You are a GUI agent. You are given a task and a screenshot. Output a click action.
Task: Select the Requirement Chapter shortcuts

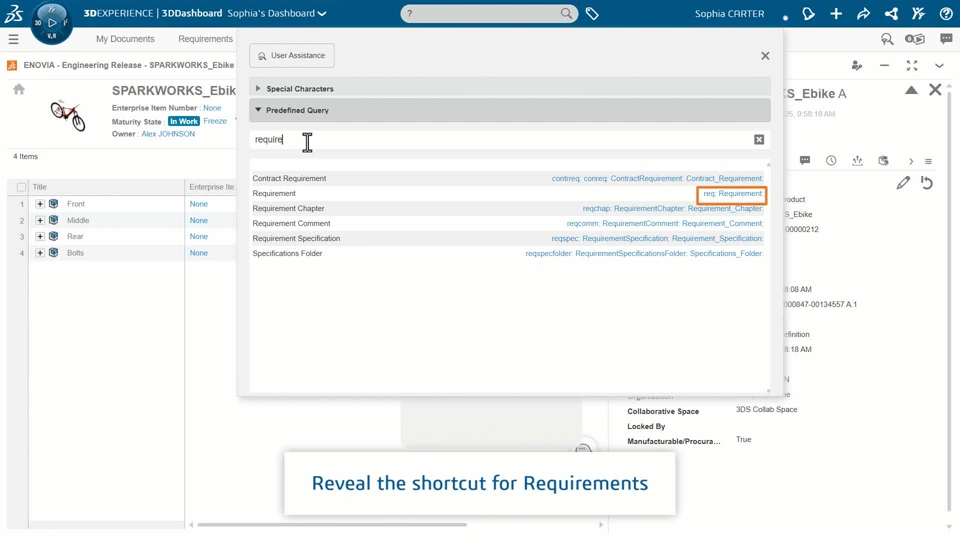click(x=673, y=209)
